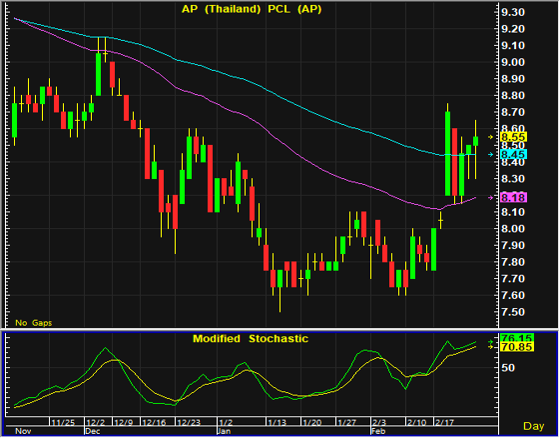Select the 1/13 date marker
The image size is (560, 438).
[277, 422]
